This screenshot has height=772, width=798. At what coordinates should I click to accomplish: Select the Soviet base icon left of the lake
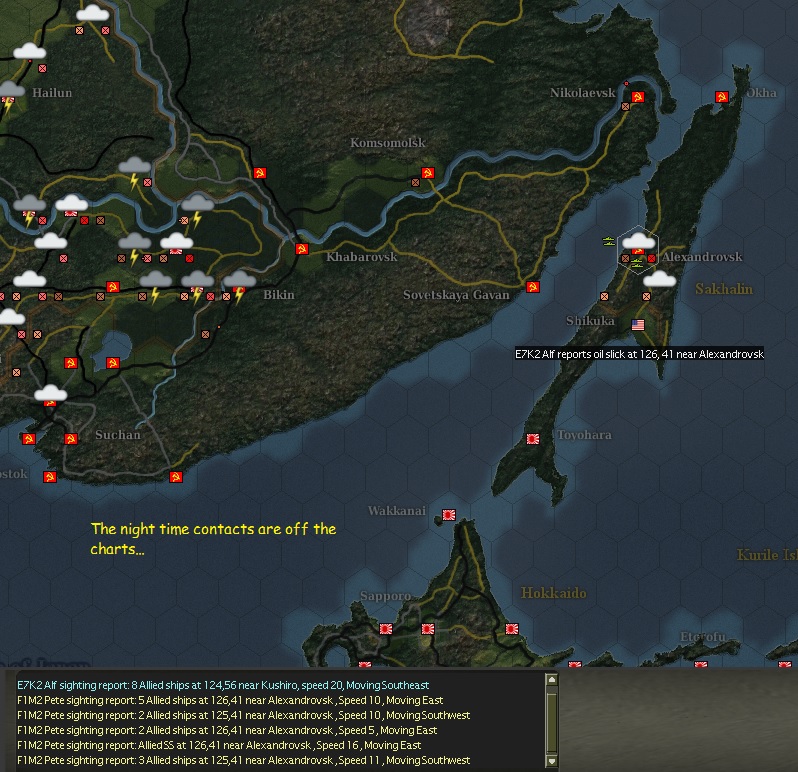click(71, 363)
